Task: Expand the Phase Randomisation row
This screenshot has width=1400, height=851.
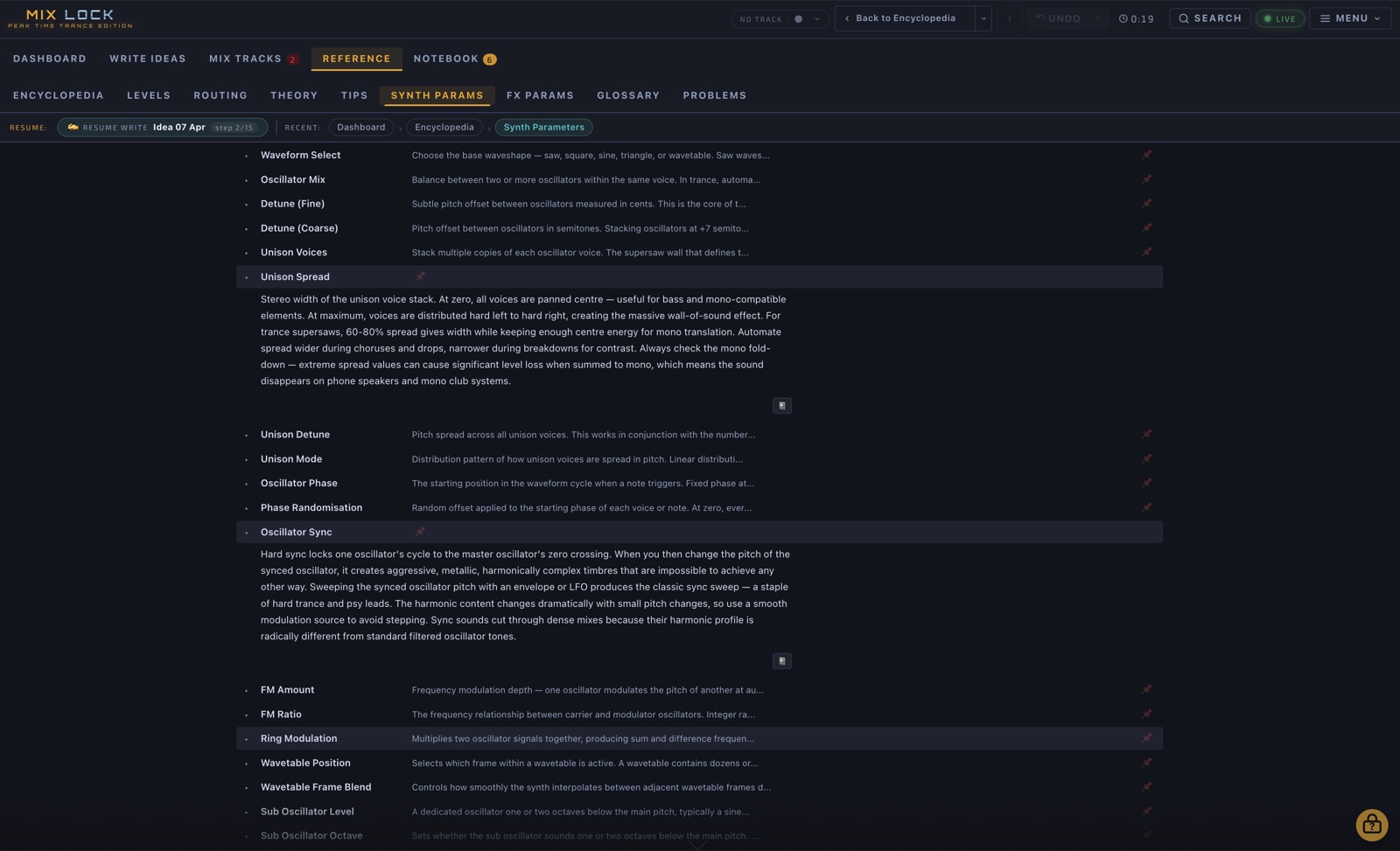Action: pos(699,508)
